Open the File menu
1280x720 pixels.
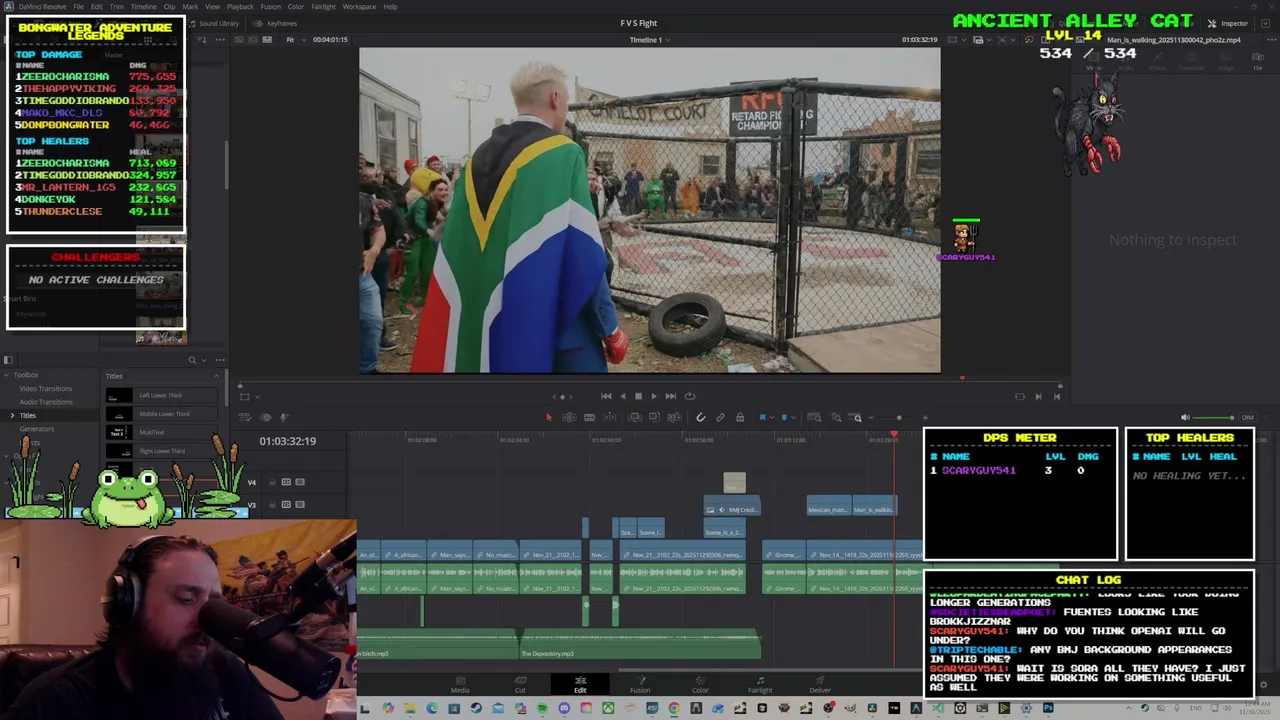pos(78,7)
